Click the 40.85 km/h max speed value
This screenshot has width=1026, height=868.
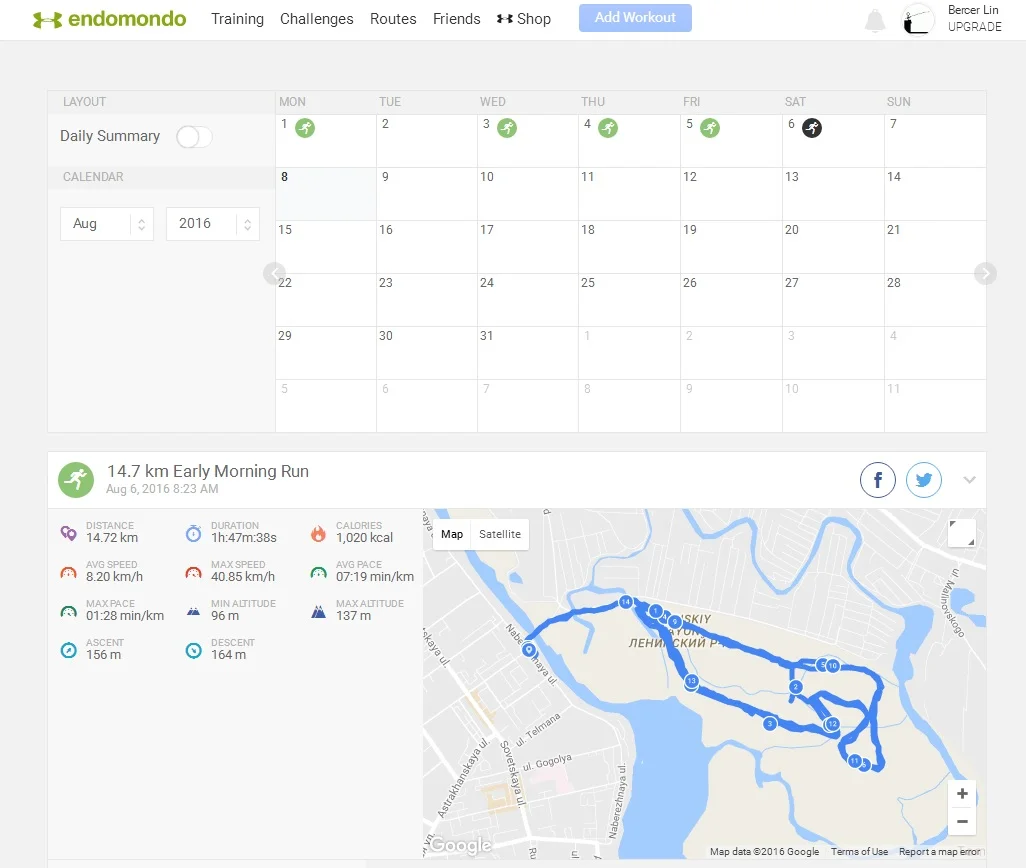pos(243,577)
